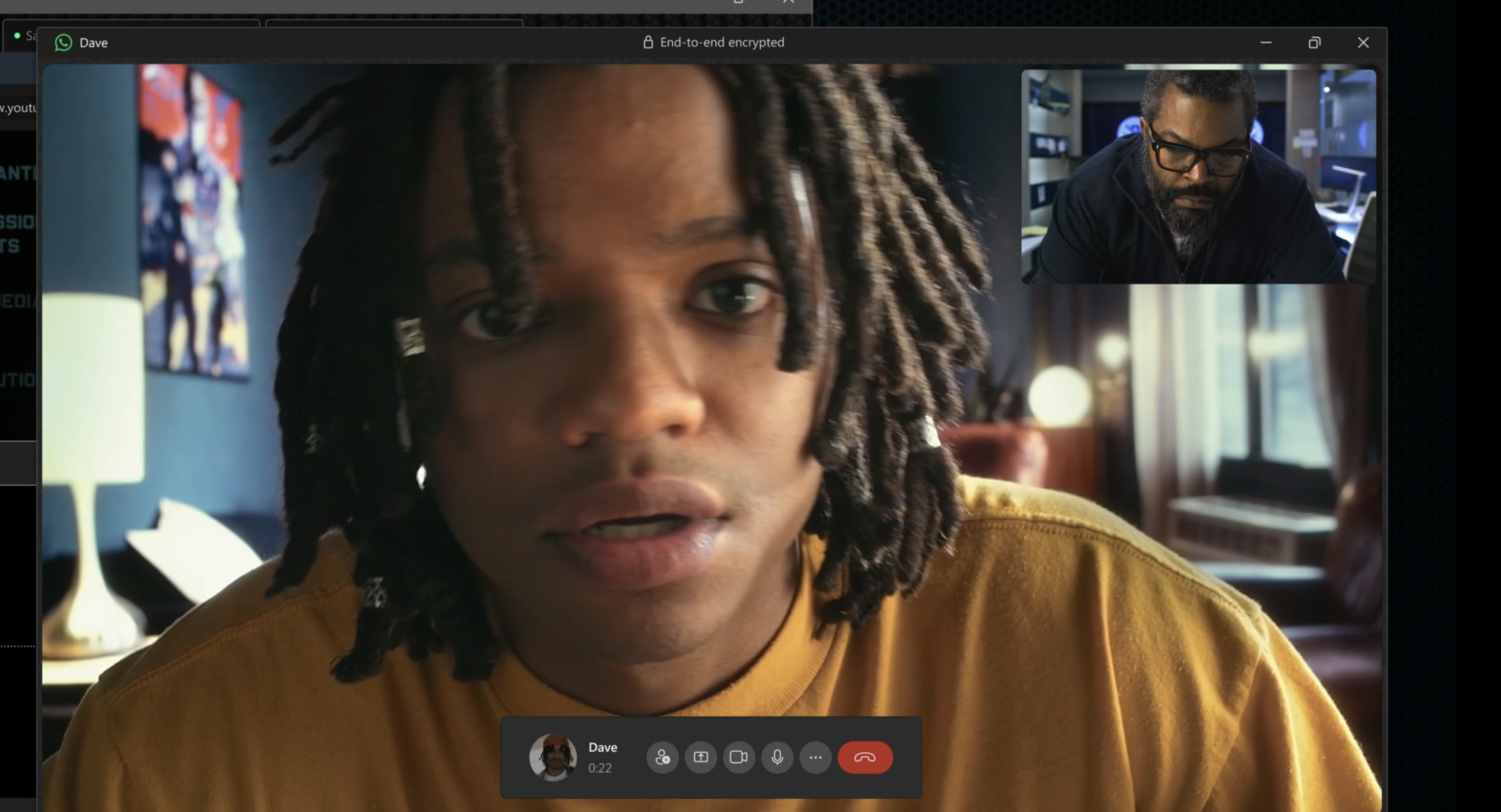Turn off the video camera

(x=738, y=757)
